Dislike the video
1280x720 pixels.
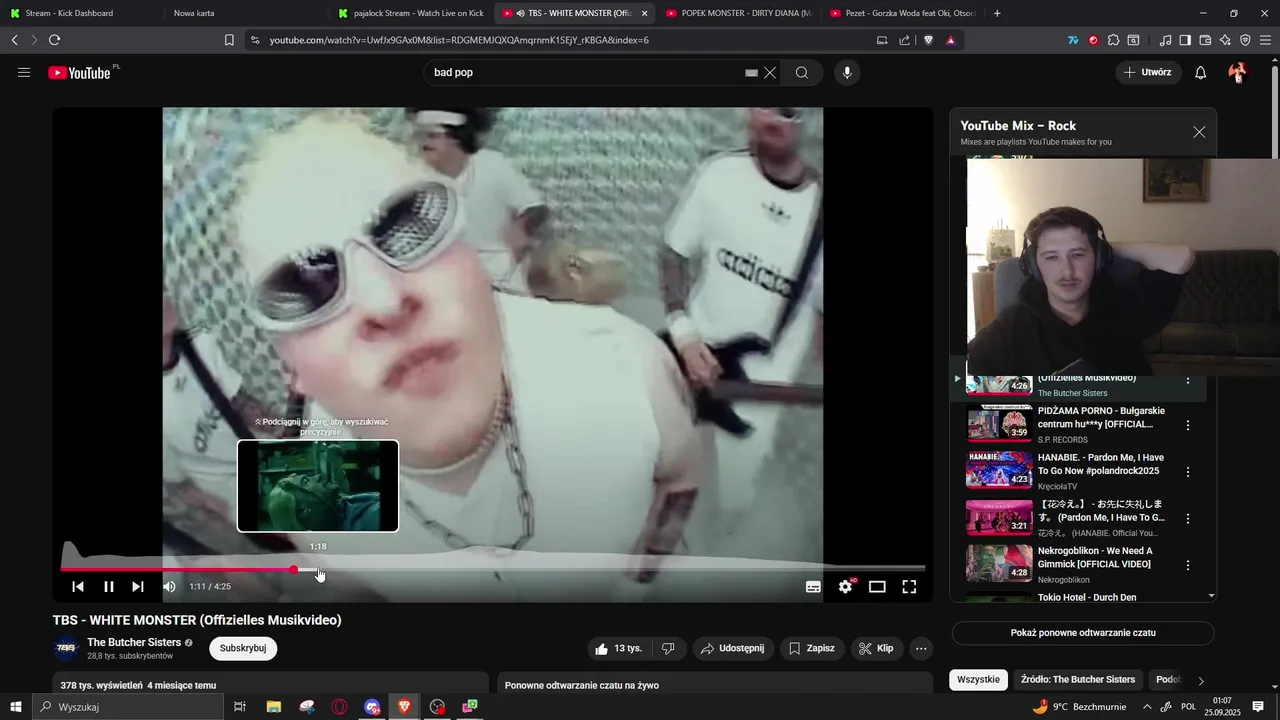(668, 649)
